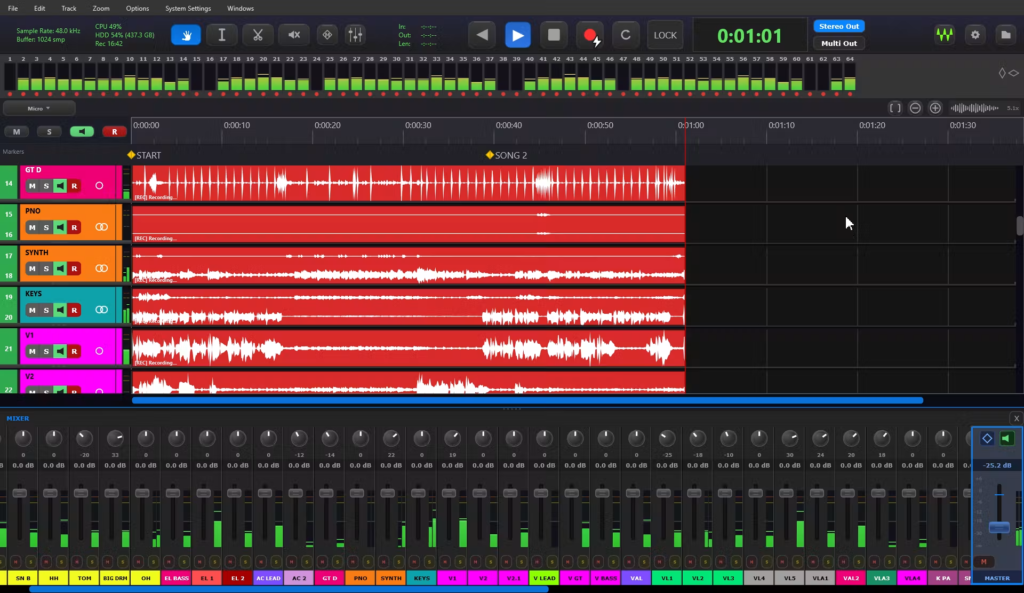Screen dimensions: 1024x593
Task: Click the master fader handle
Action: 999,527
